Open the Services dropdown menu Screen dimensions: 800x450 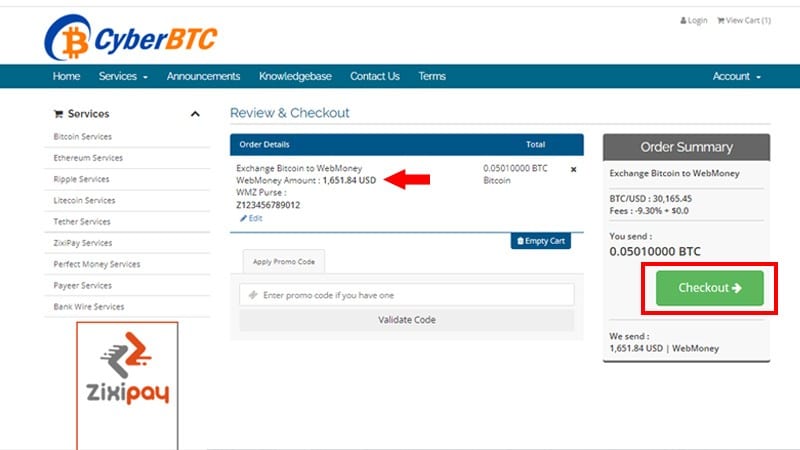tap(123, 76)
